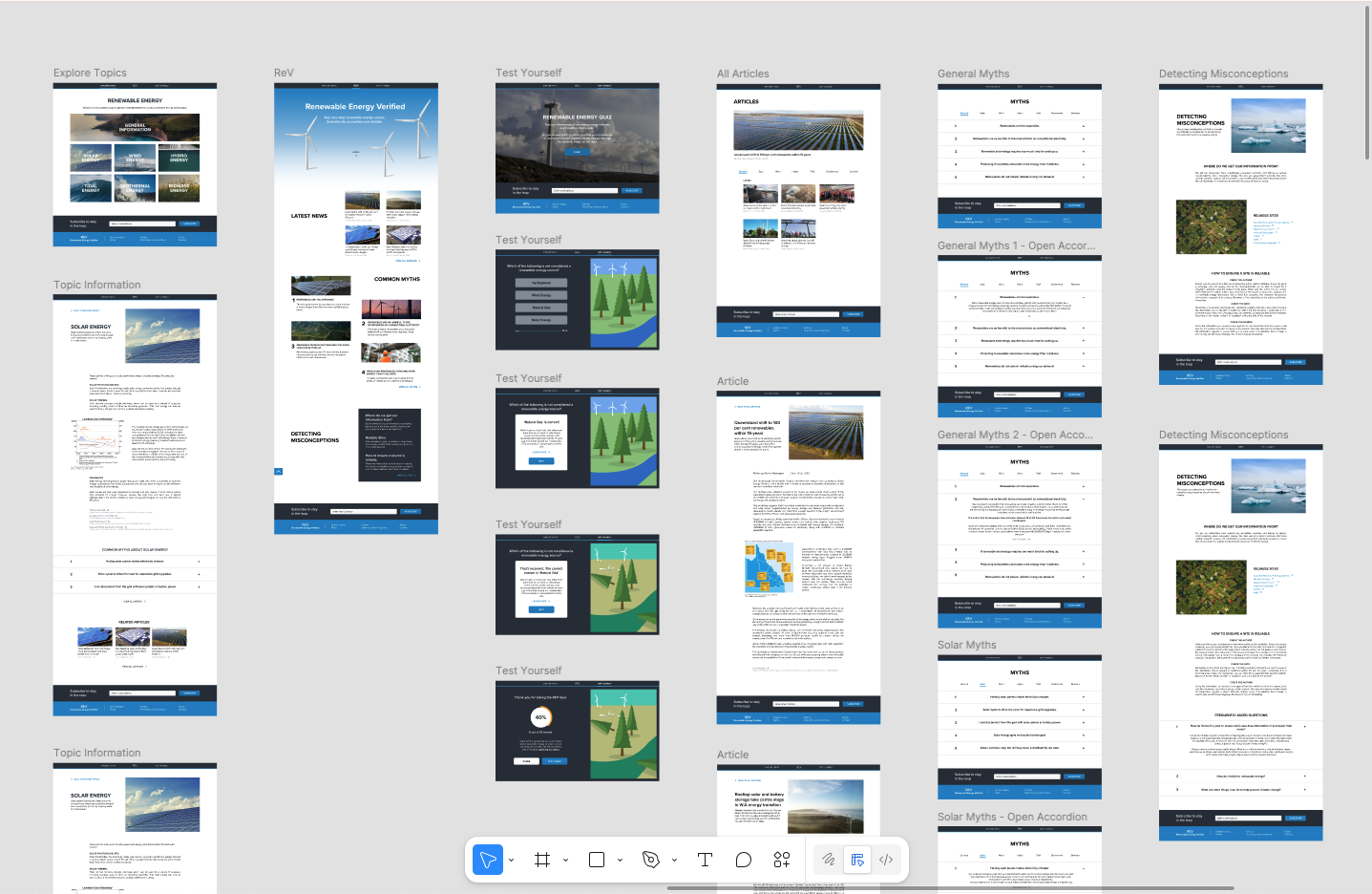Switch to Dev Mode
This screenshot has width=1372, height=894.
[886, 860]
